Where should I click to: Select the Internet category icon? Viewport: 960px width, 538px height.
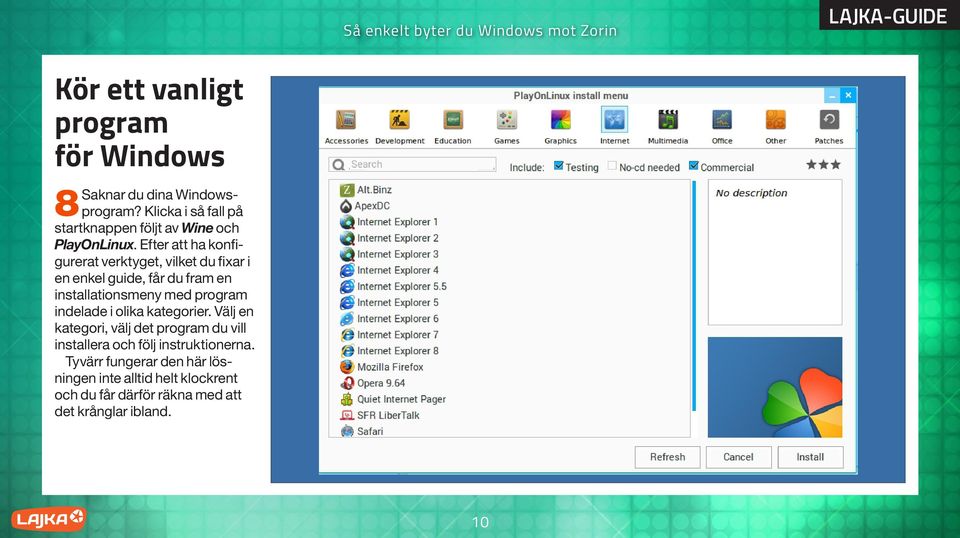point(614,120)
